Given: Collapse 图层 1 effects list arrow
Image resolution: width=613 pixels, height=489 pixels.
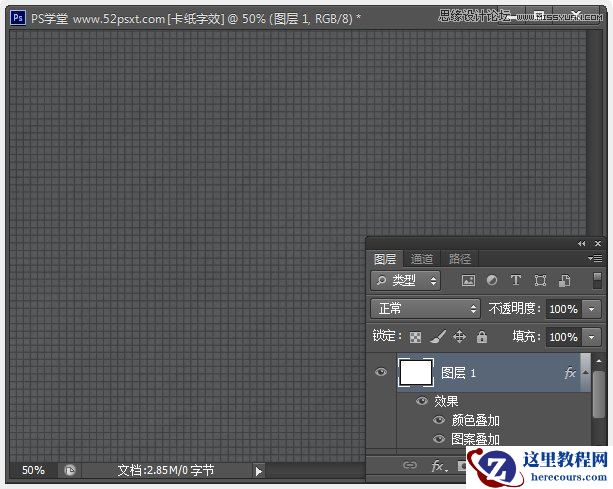Looking at the screenshot, I should tap(585, 373).
